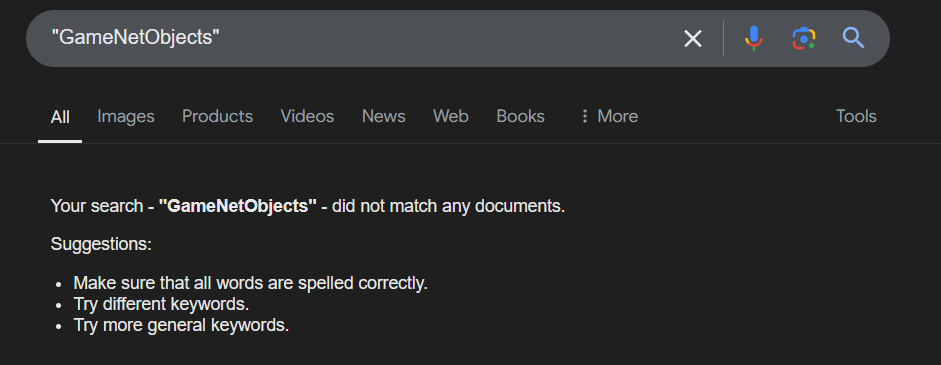Submit search using the magnifying glass icon
The height and width of the screenshot is (365, 941).
click(x=853, y=38)
